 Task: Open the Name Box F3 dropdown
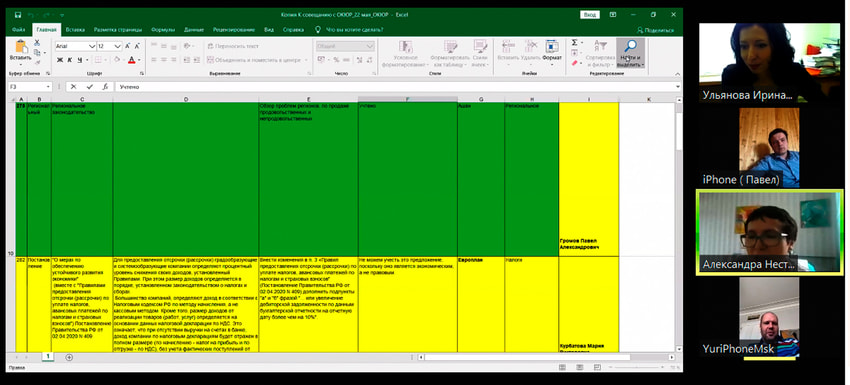point(48,87)
